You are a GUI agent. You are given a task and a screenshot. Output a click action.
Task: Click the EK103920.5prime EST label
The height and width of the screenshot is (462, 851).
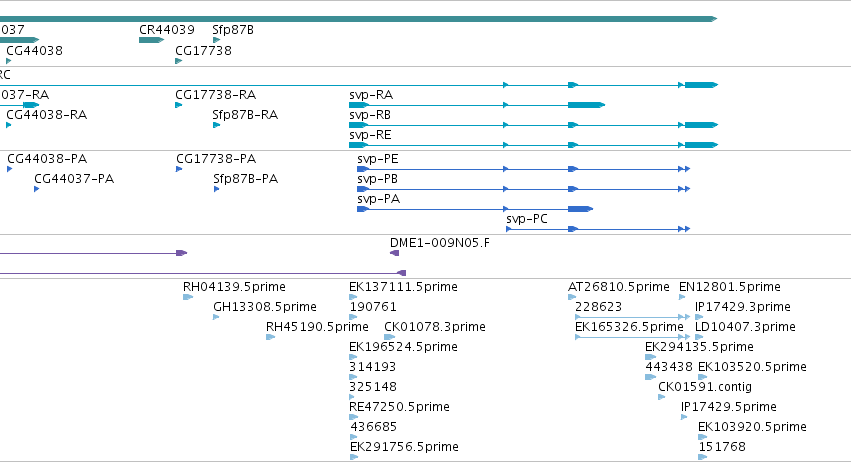pos(752,427)
